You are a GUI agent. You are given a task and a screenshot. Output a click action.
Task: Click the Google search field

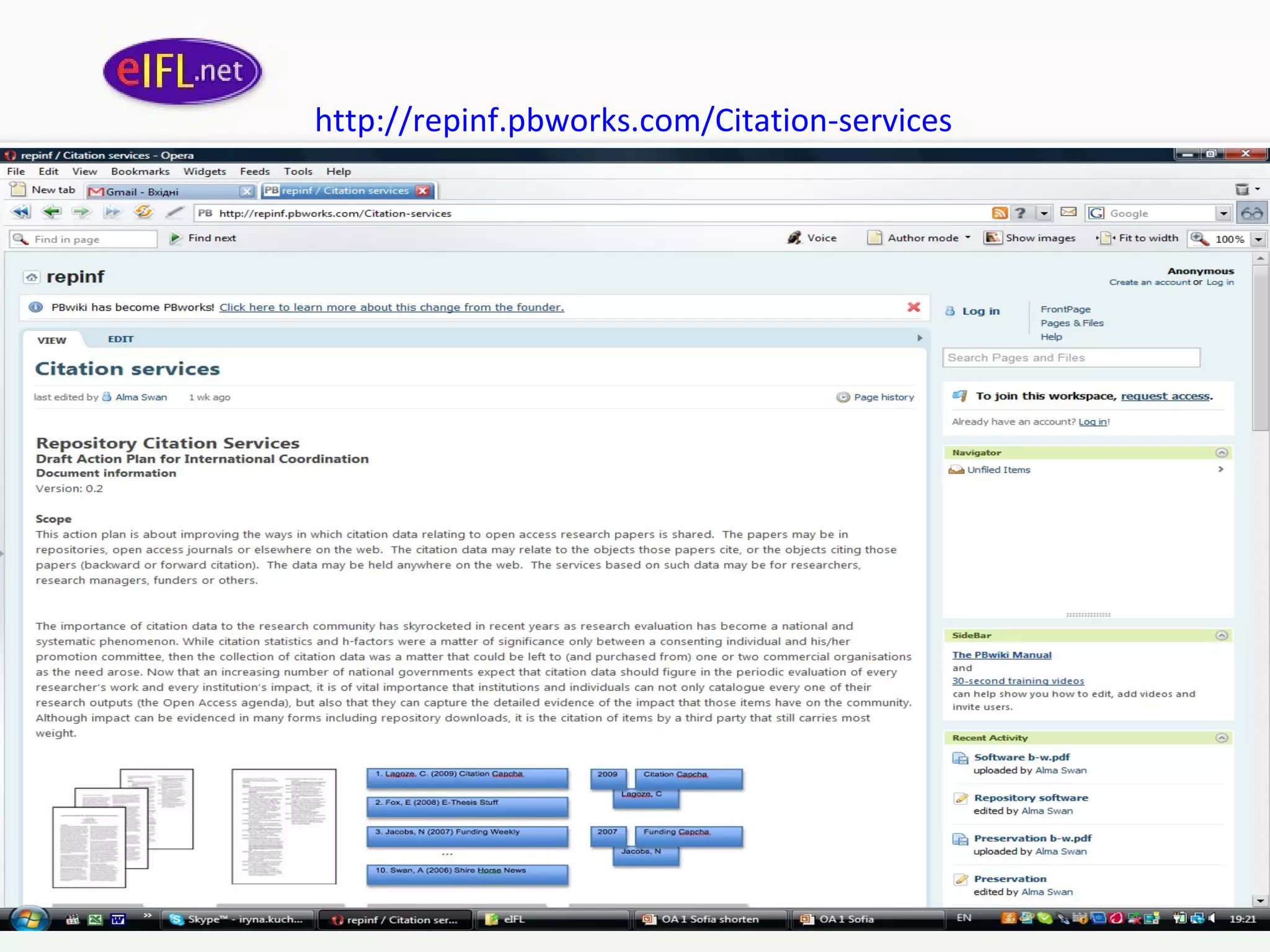pyautogui.click(x=1161, y=213)
